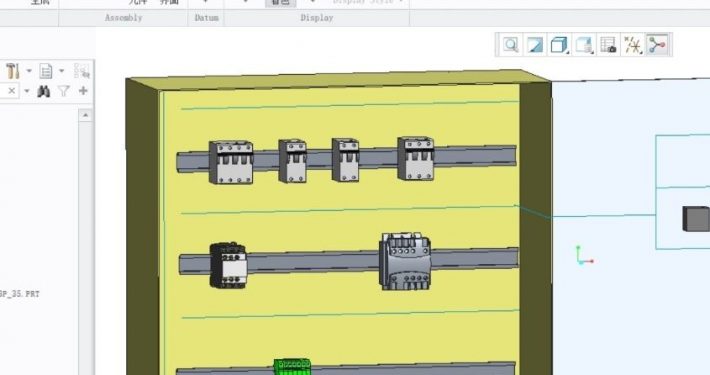The image size is (710, 375).
Task: Clear the search field with X button
Action: [12, 91]
